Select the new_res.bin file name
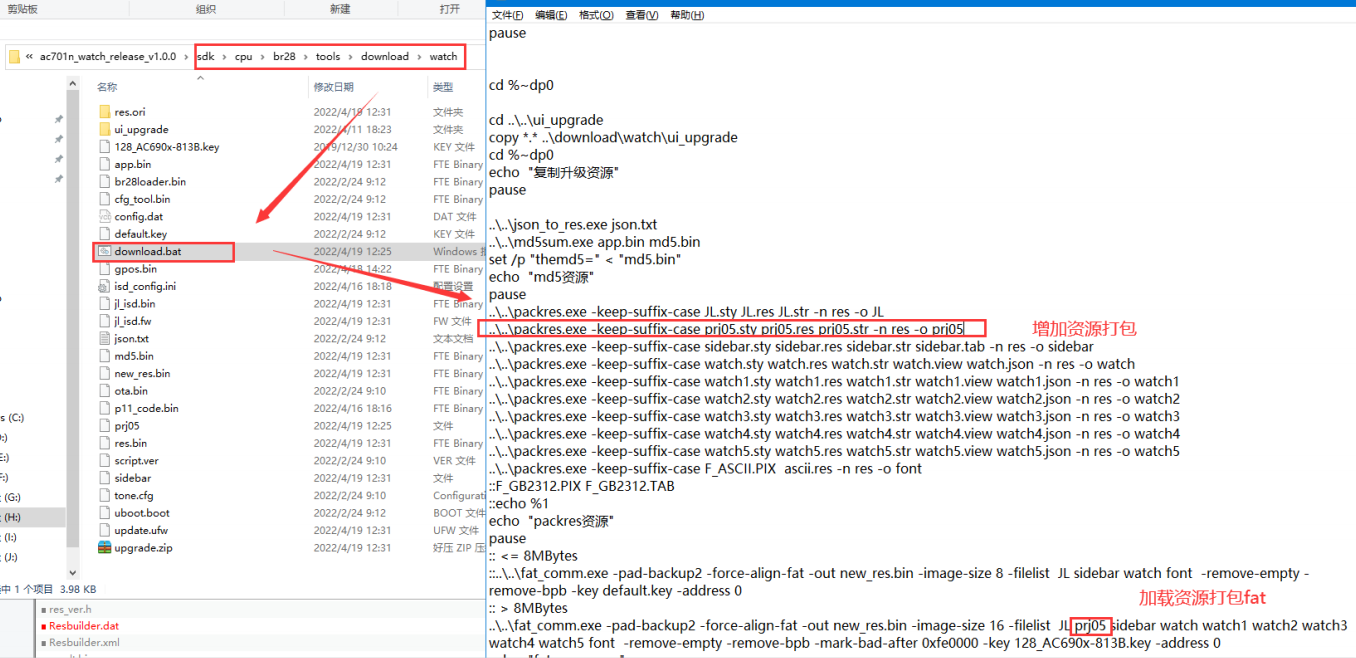This screenshot has height=658, width=1356. click(x=142, y=373)
